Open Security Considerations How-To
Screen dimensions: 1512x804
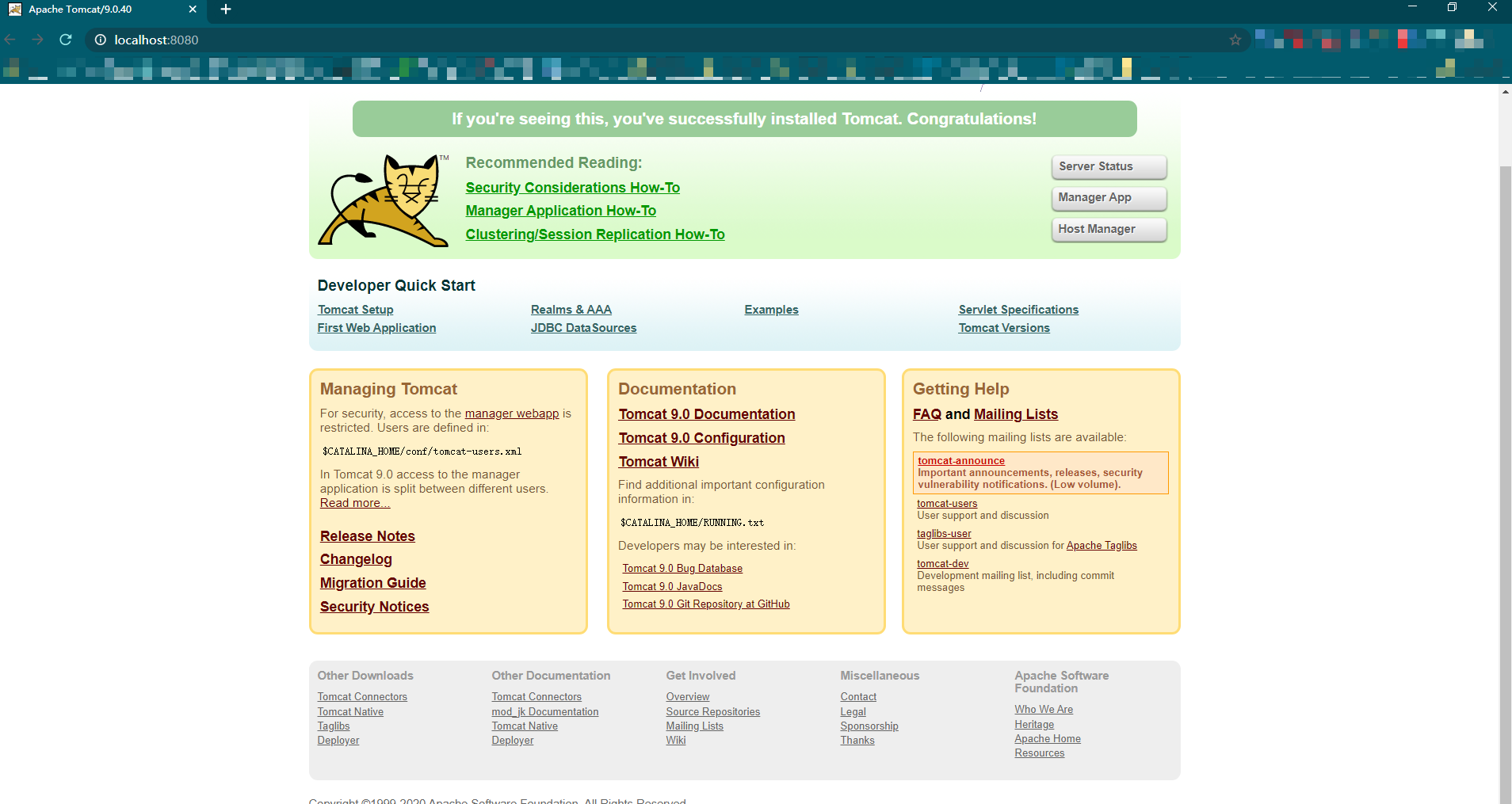click(x=573, y=188)
